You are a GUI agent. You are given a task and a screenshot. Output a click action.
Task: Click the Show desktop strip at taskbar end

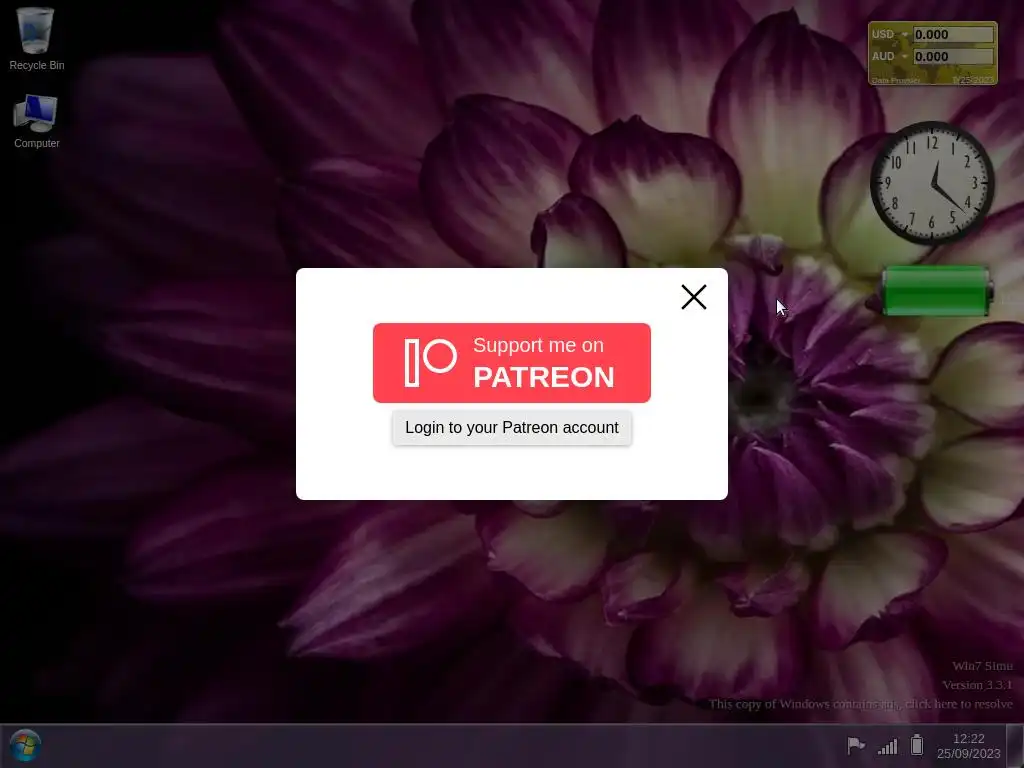coord(1015,746)
